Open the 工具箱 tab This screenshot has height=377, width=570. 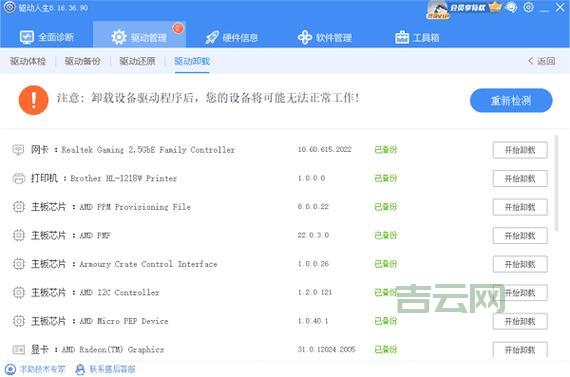point(417,37)
